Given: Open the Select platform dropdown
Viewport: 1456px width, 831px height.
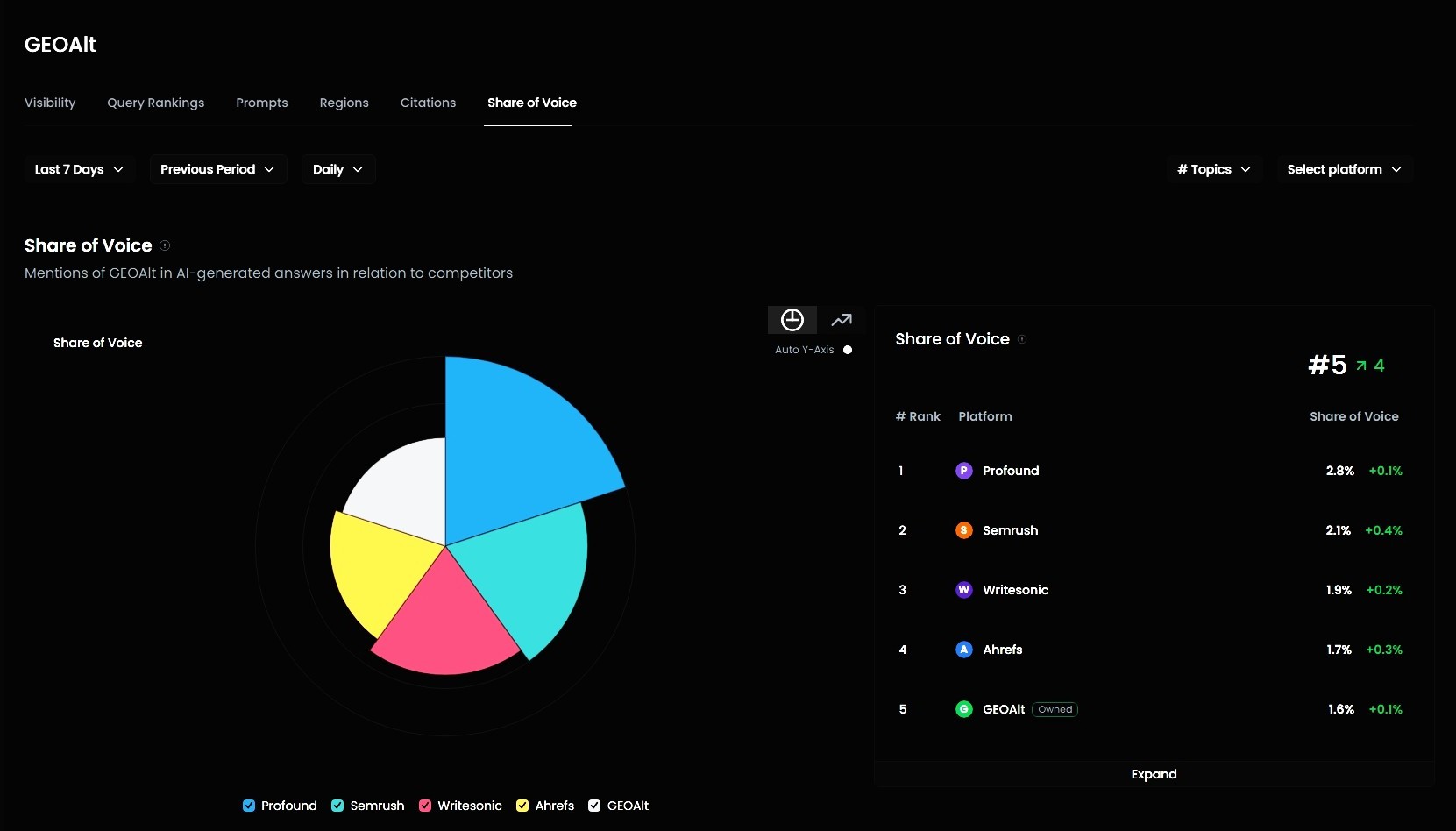Looking at the screenshot, I should click(x=1344, y=169).
